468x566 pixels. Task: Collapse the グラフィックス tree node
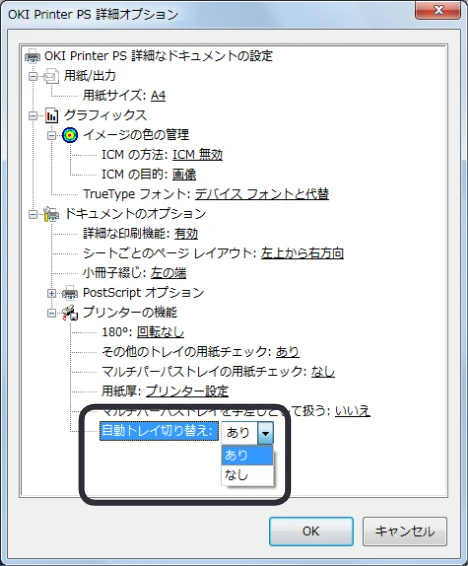[33, 116]
